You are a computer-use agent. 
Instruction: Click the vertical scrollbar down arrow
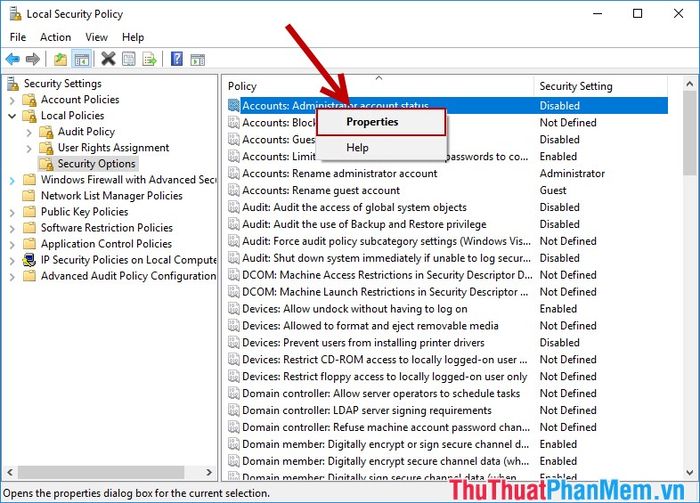[689, 472]
